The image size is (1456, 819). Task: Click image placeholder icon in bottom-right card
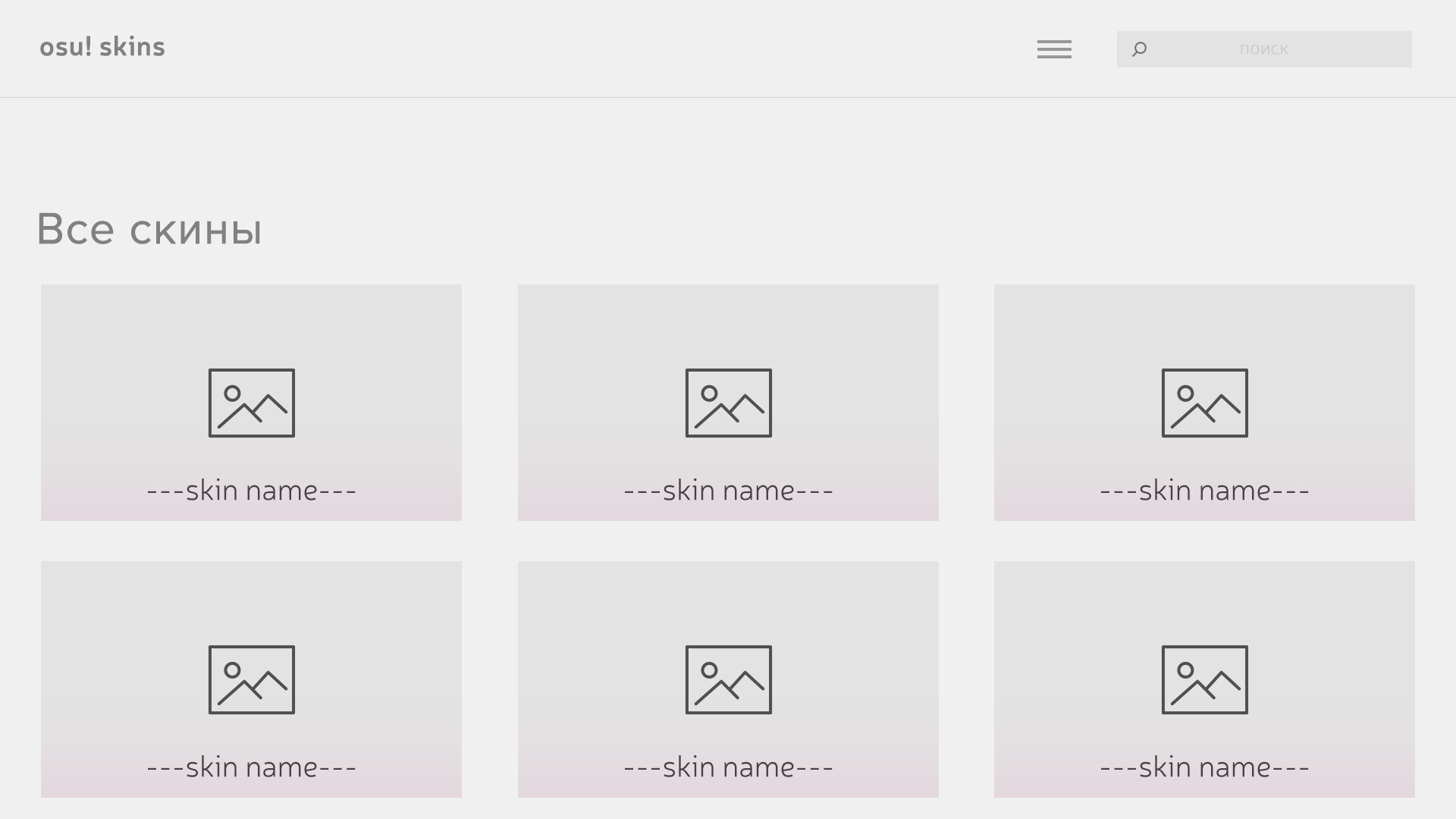click(1204, 679)
